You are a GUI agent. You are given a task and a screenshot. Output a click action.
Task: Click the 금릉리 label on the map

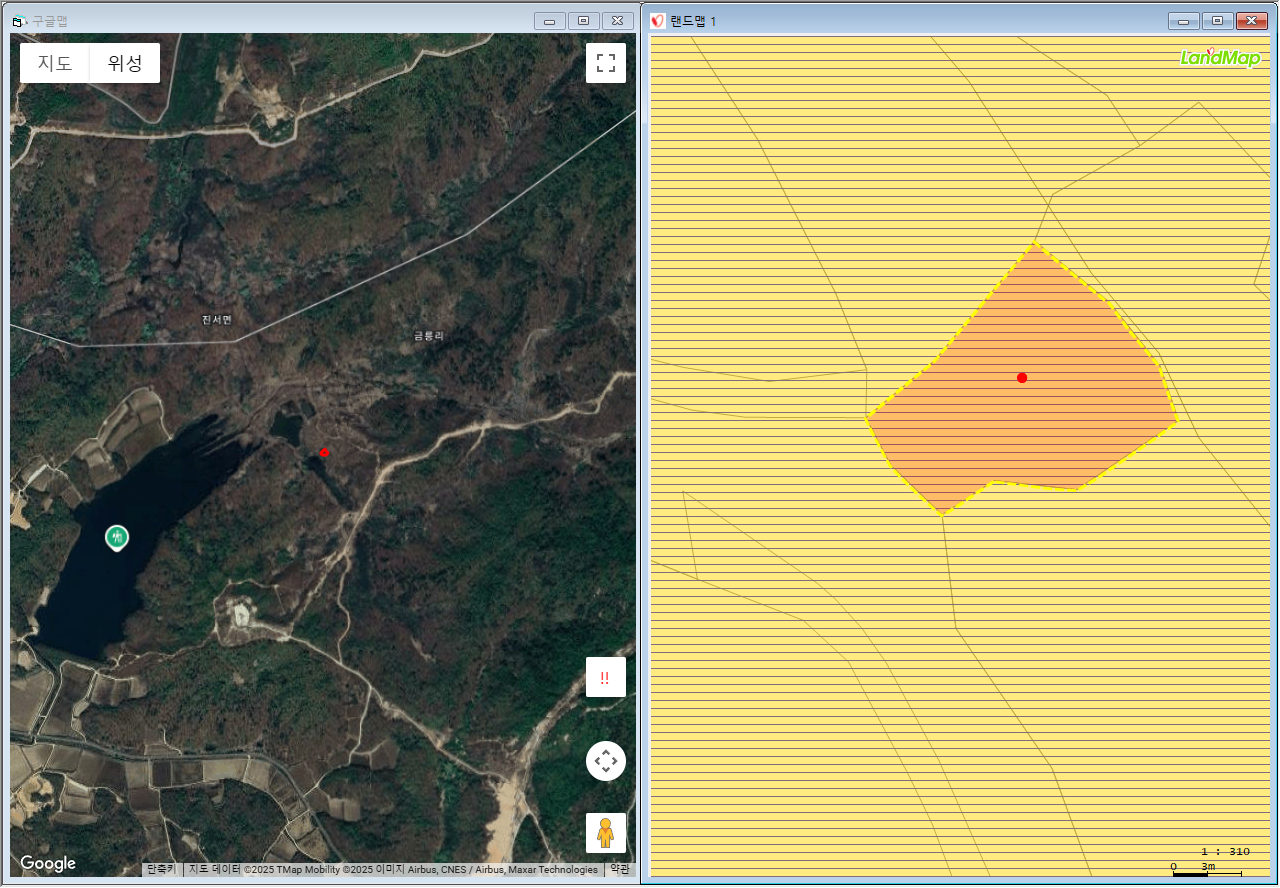[428, 336]
